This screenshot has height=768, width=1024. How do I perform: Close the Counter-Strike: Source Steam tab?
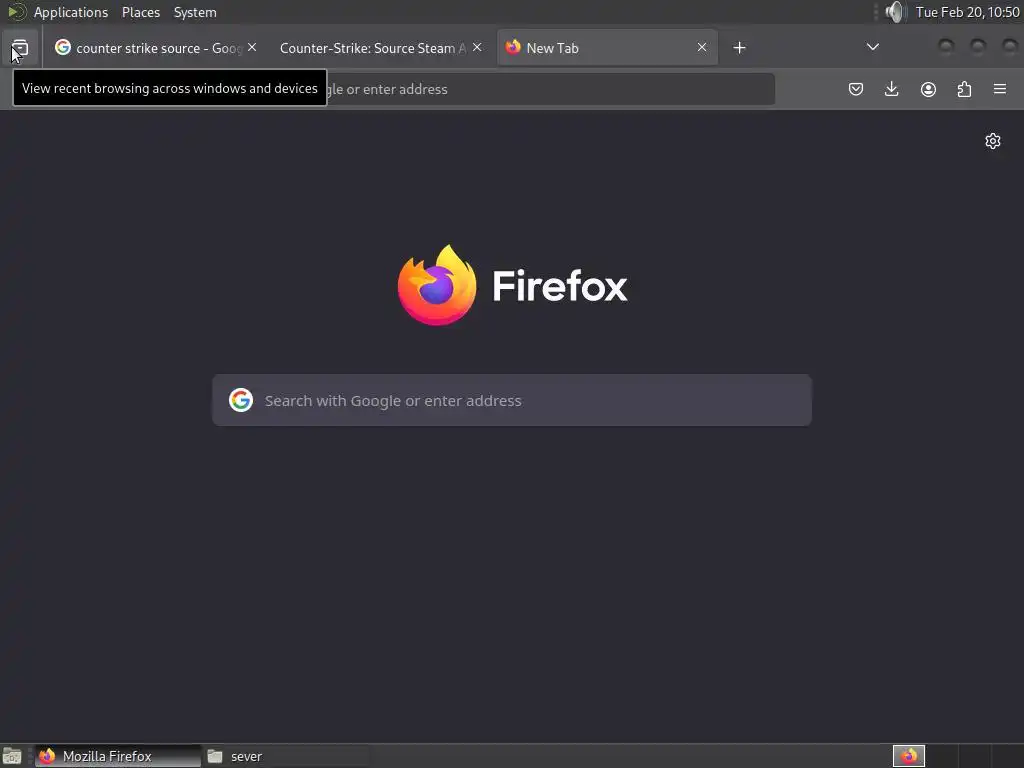[477, 48]
